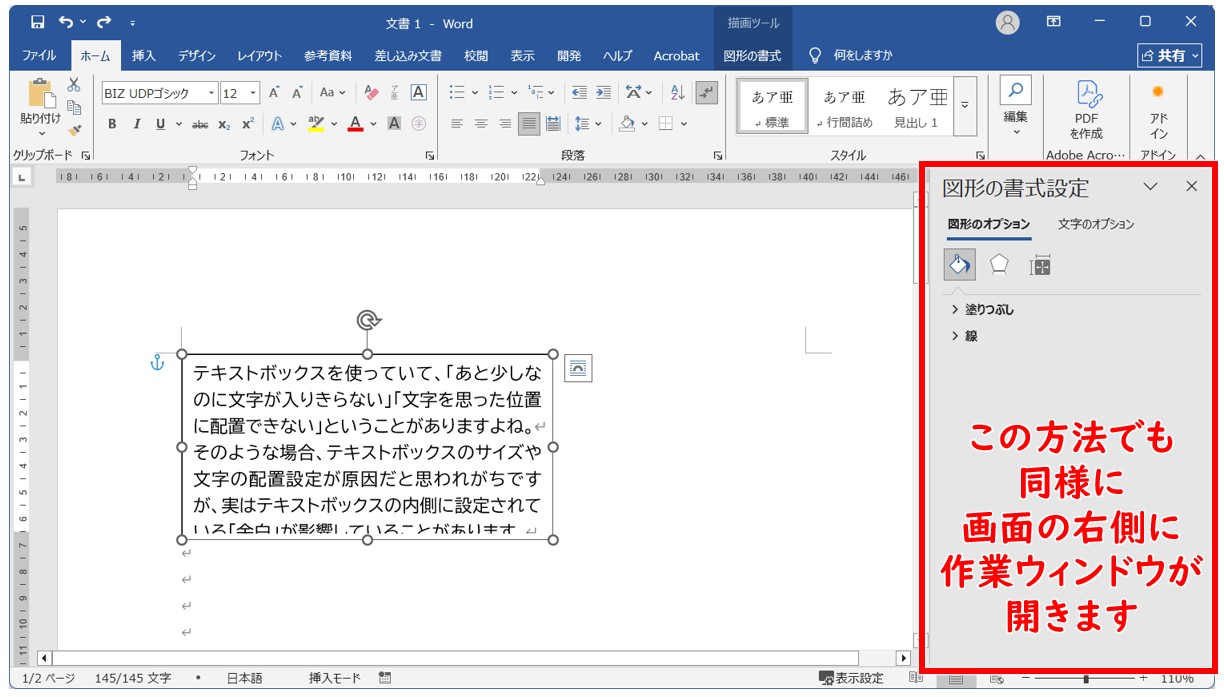
Task: Align text left
Action: tap(457, 124)
